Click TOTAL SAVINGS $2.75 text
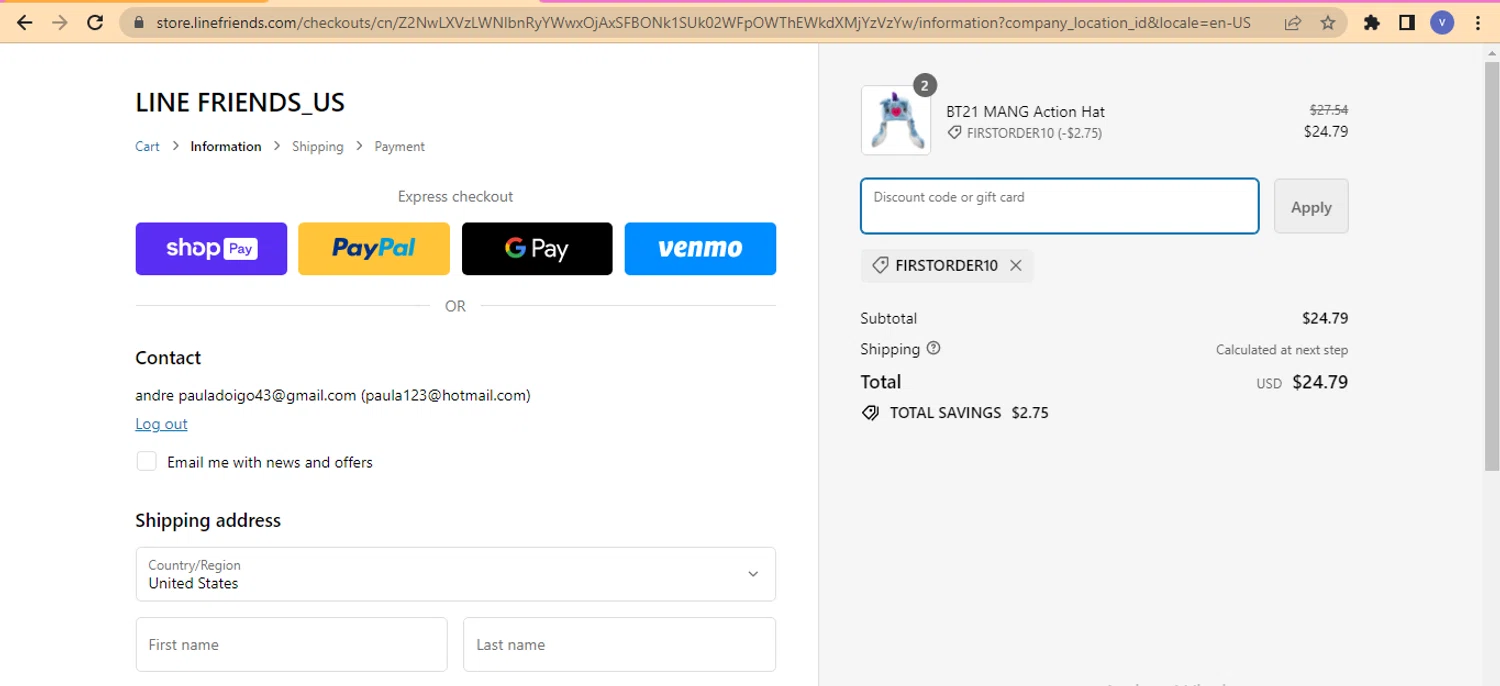Image resolution: width=1500 pixels, height=686 pixels. tap(969, 413)
